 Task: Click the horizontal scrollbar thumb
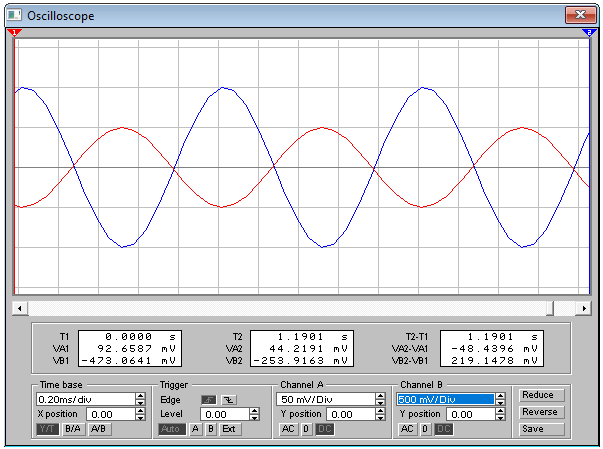click(x=550, y=308)
